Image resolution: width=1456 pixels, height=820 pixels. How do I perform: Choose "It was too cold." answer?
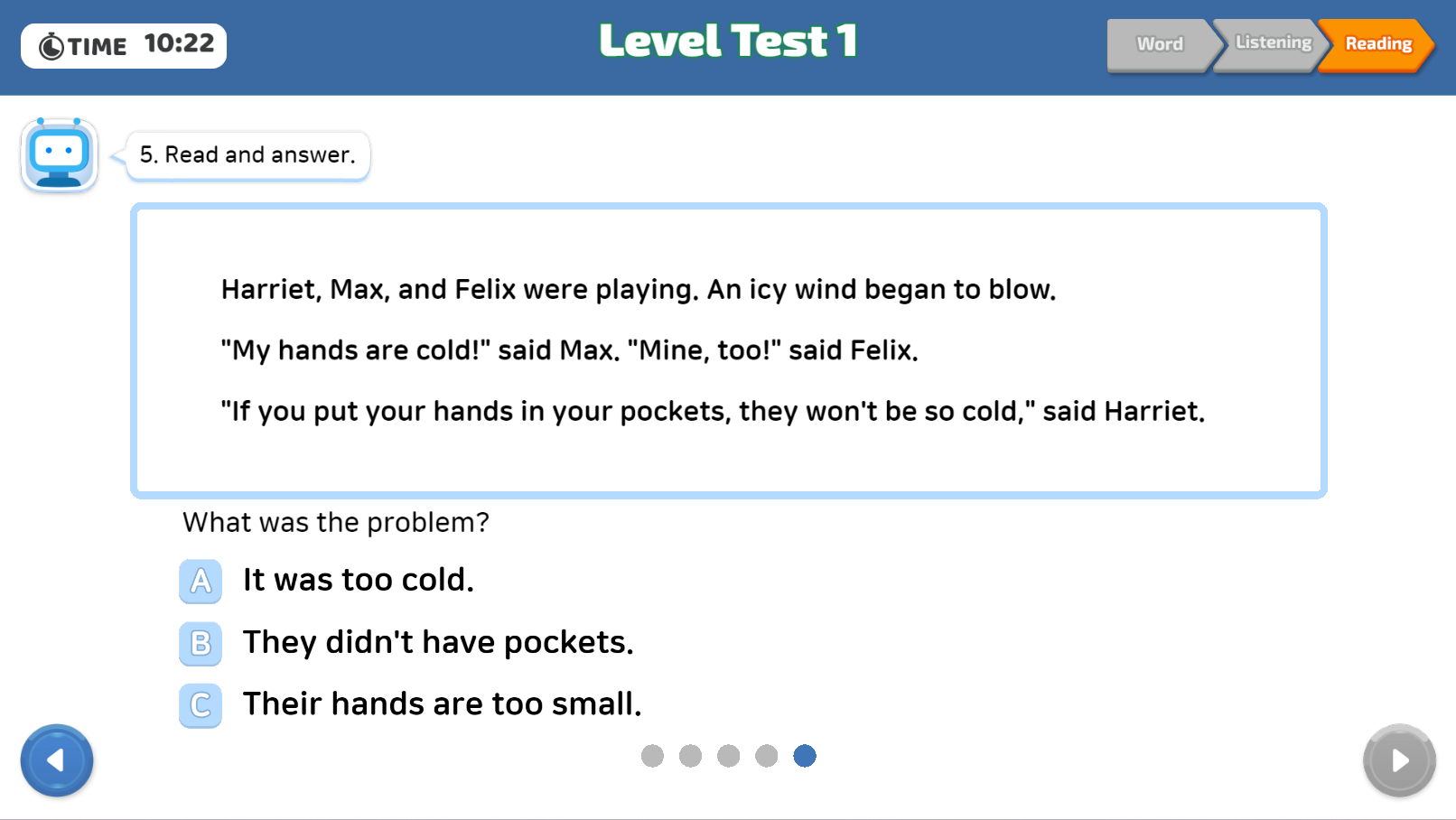(359, 580)
